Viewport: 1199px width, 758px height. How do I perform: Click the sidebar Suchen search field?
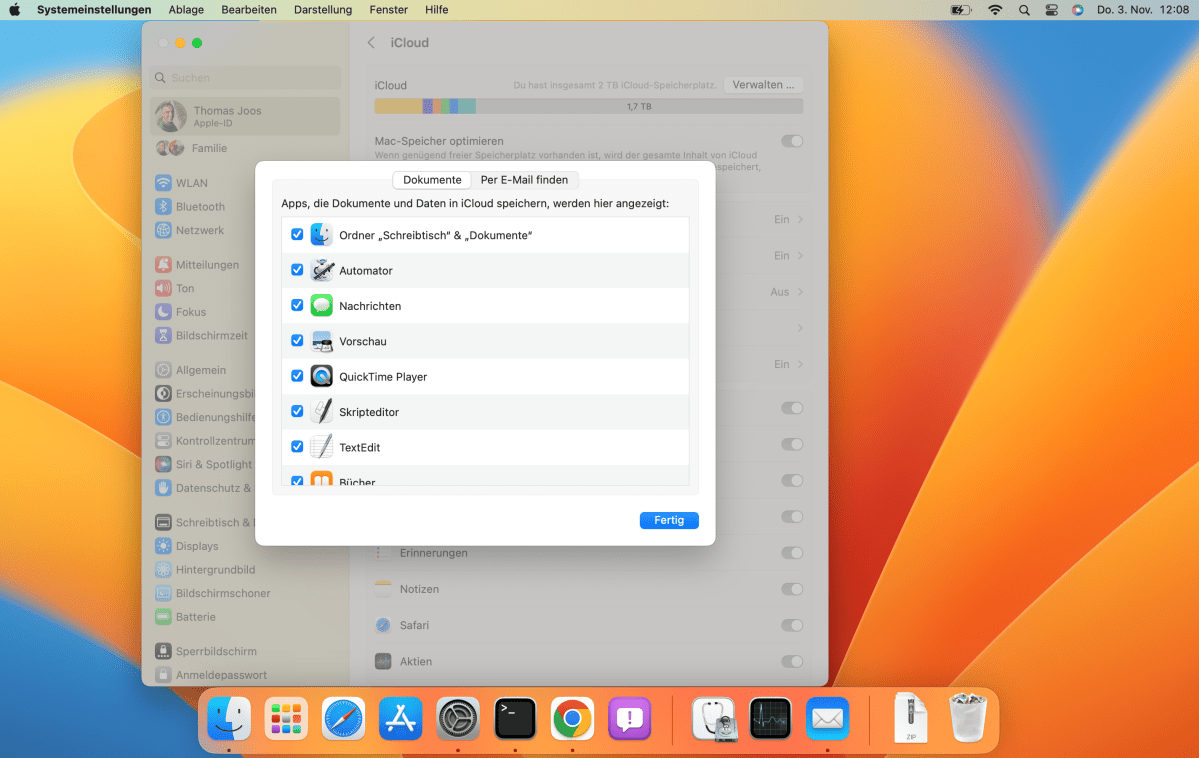click(x=245, y=77)
